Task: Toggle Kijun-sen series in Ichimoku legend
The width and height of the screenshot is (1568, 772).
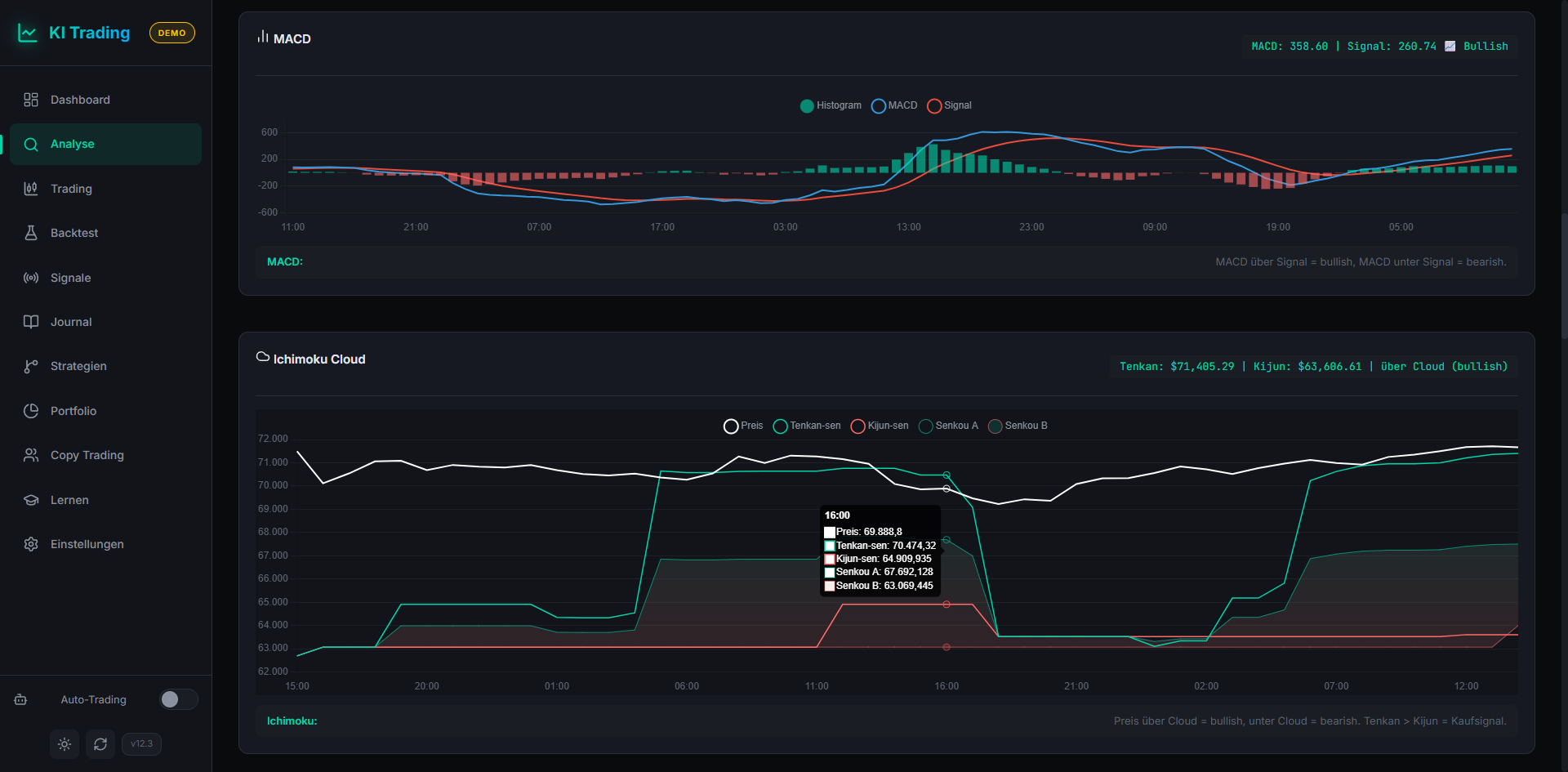Action: [x=880, y=426]
